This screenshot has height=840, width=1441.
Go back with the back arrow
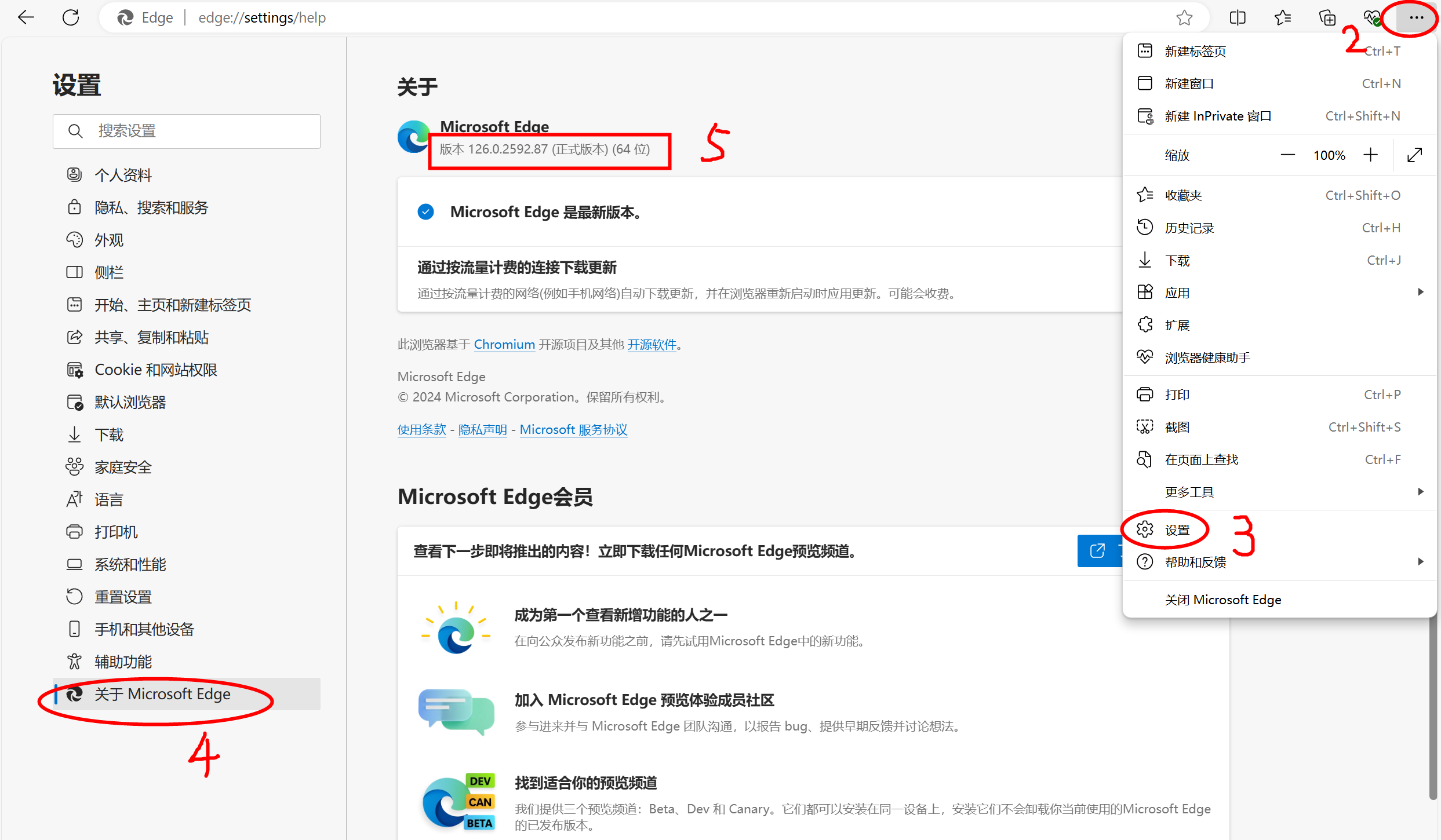26,17
